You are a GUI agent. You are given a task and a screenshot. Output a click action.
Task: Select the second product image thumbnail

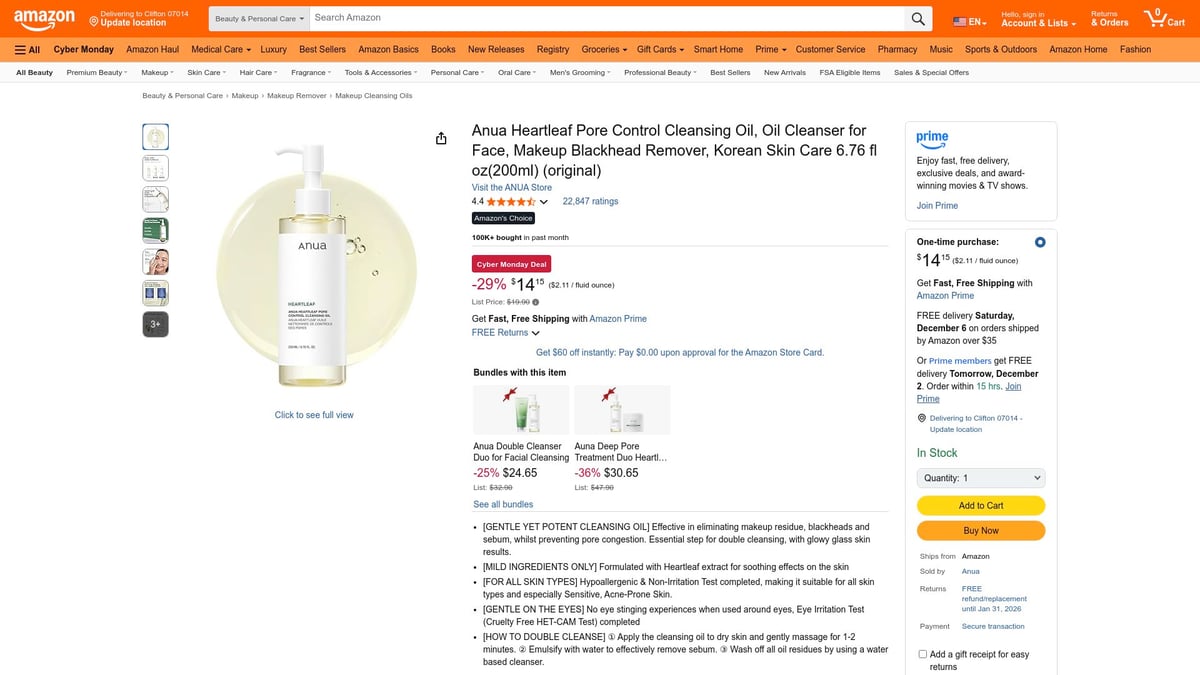(x=155, y=167)
